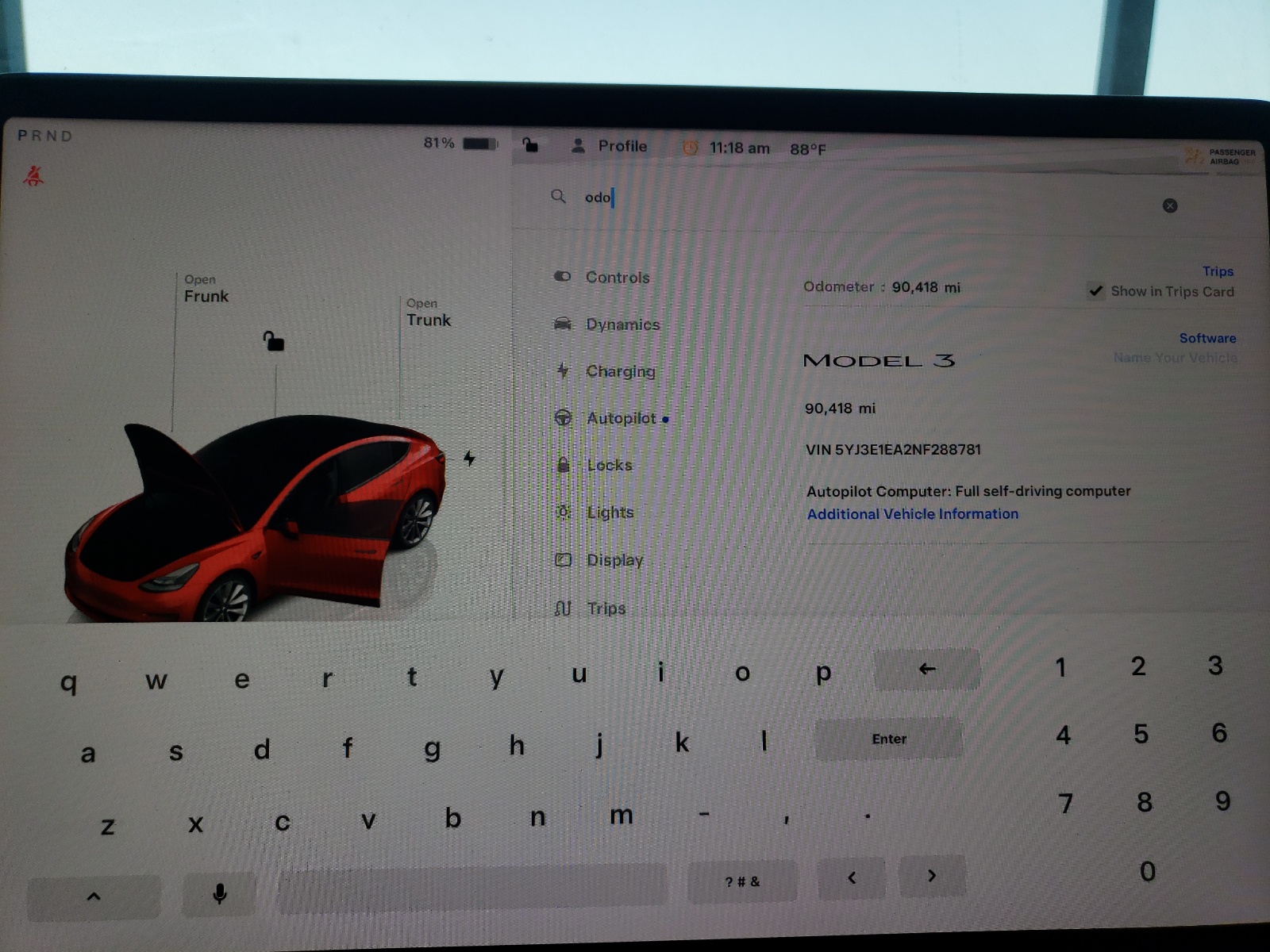
Task: Tap the Trips route icon
Action: (x=563, y=608)
